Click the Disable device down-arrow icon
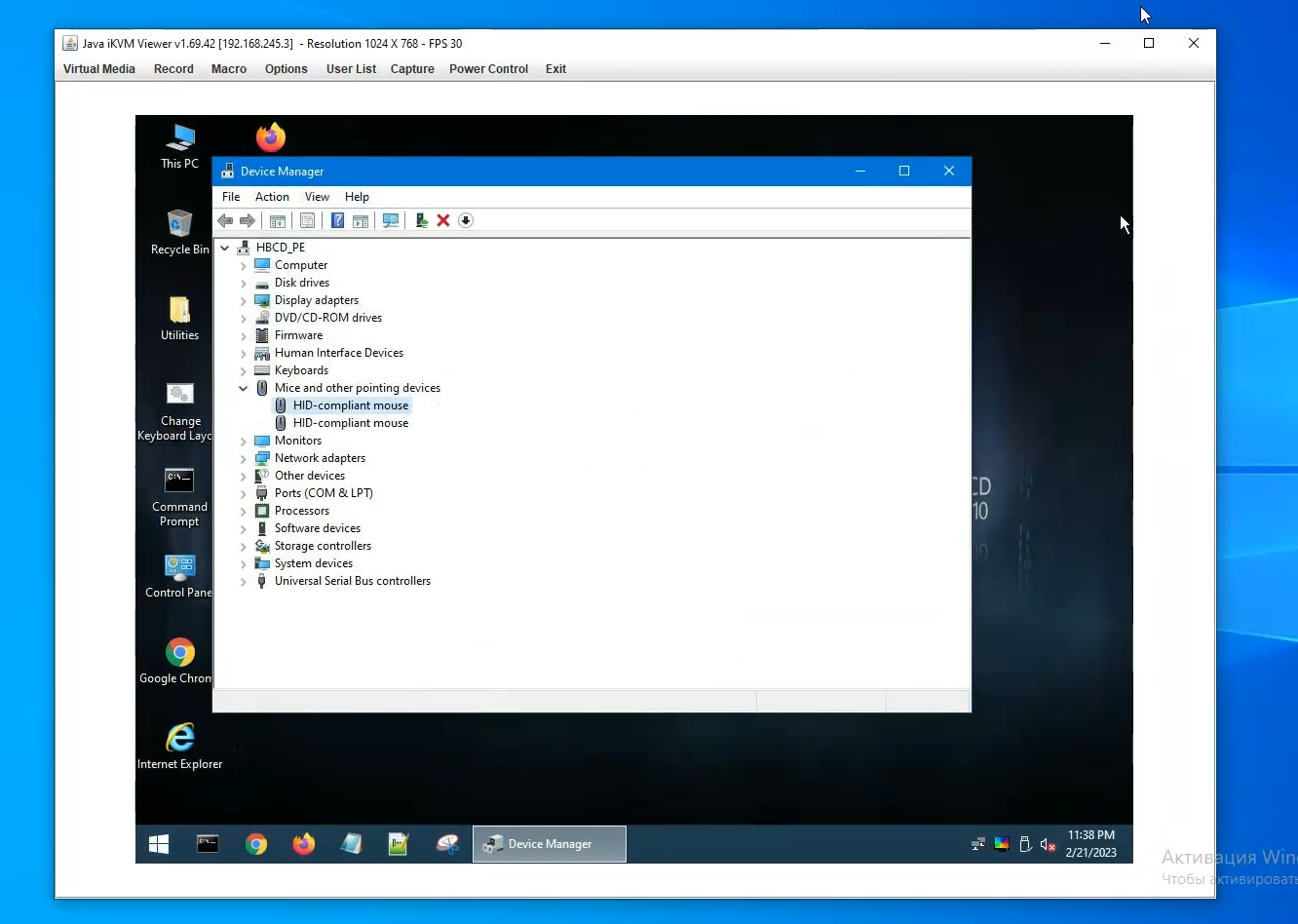This screenshot has width=1298, height=924. [x=466, y=221]
